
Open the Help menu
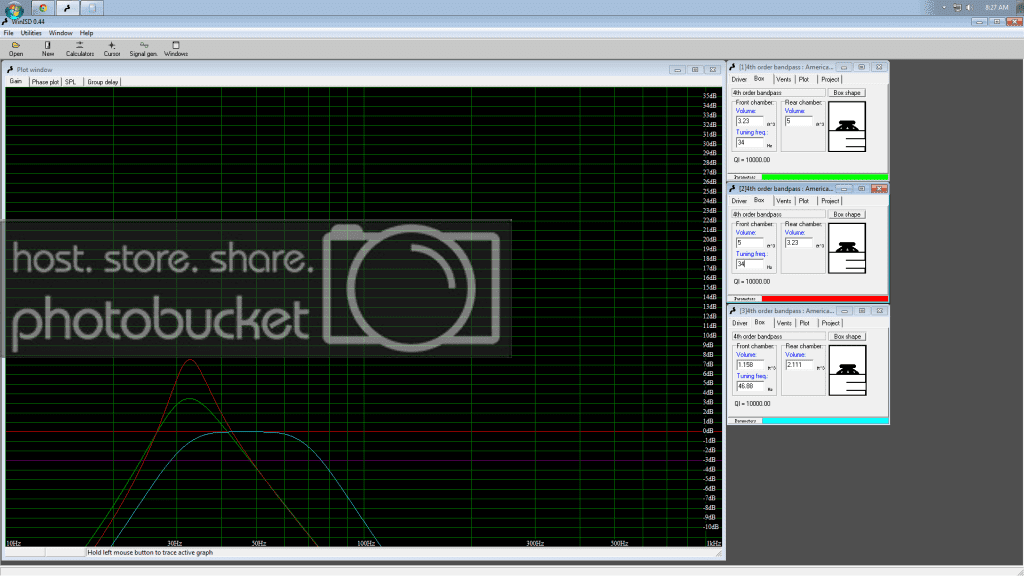(86, 33)
